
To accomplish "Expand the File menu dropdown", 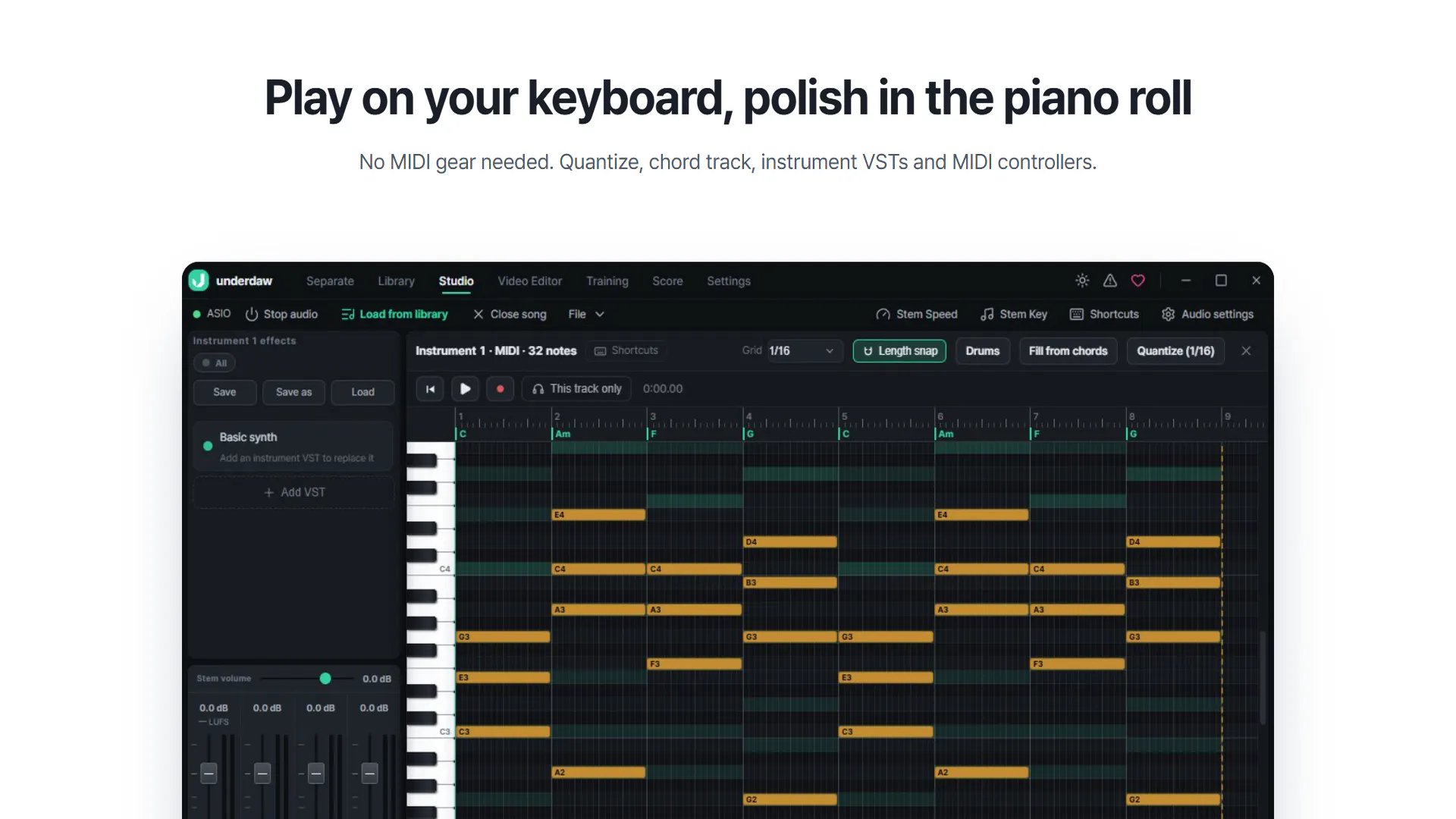I will tap(586, 314).
